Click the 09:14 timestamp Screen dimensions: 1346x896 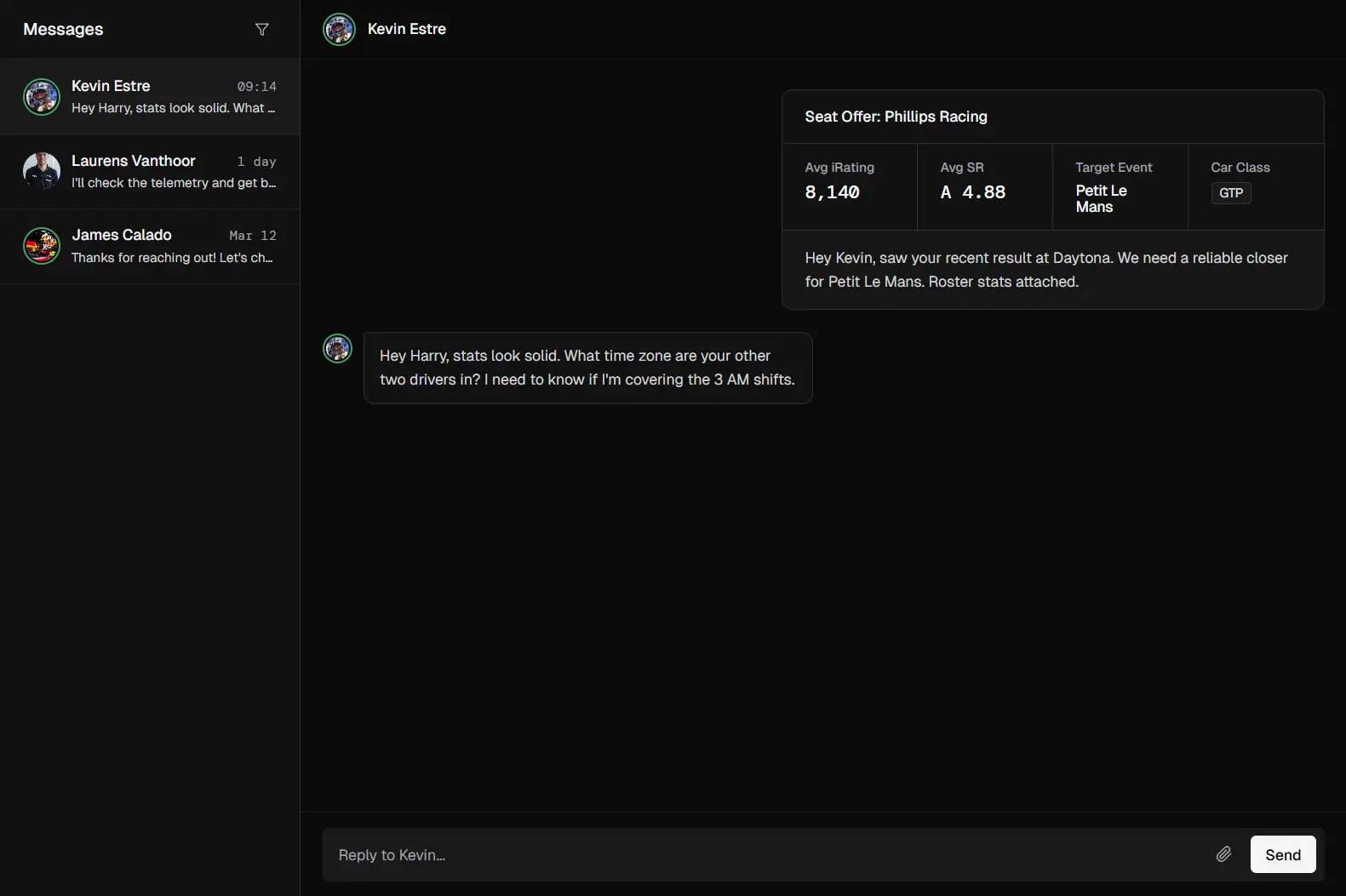pyautogui.click(x=256, y=87)
